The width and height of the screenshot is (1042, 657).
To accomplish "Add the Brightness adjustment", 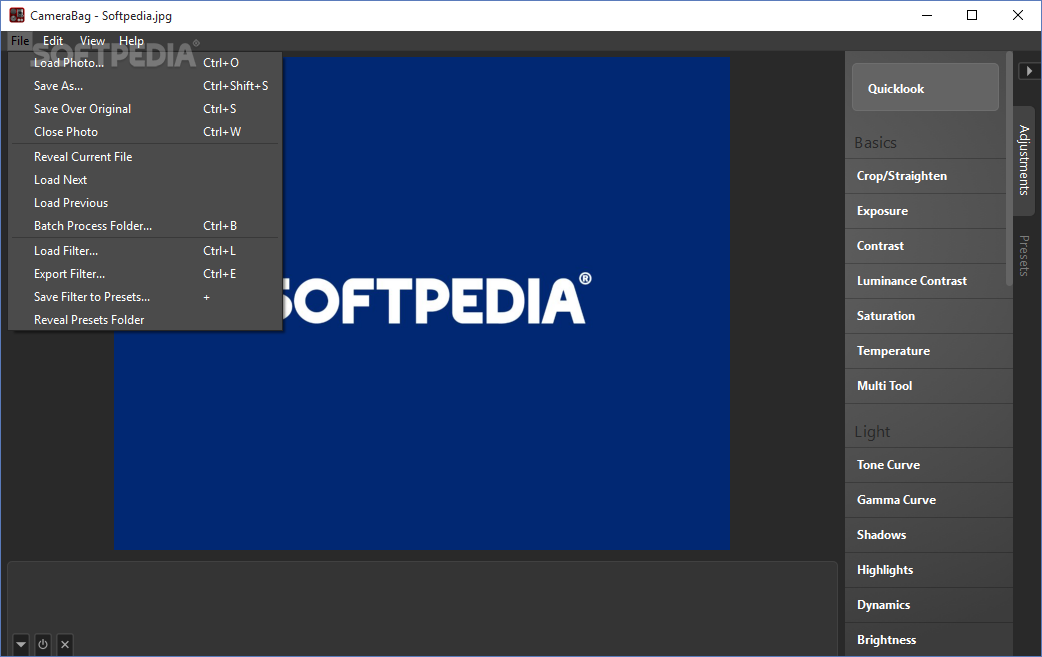I will pos(928,640).
